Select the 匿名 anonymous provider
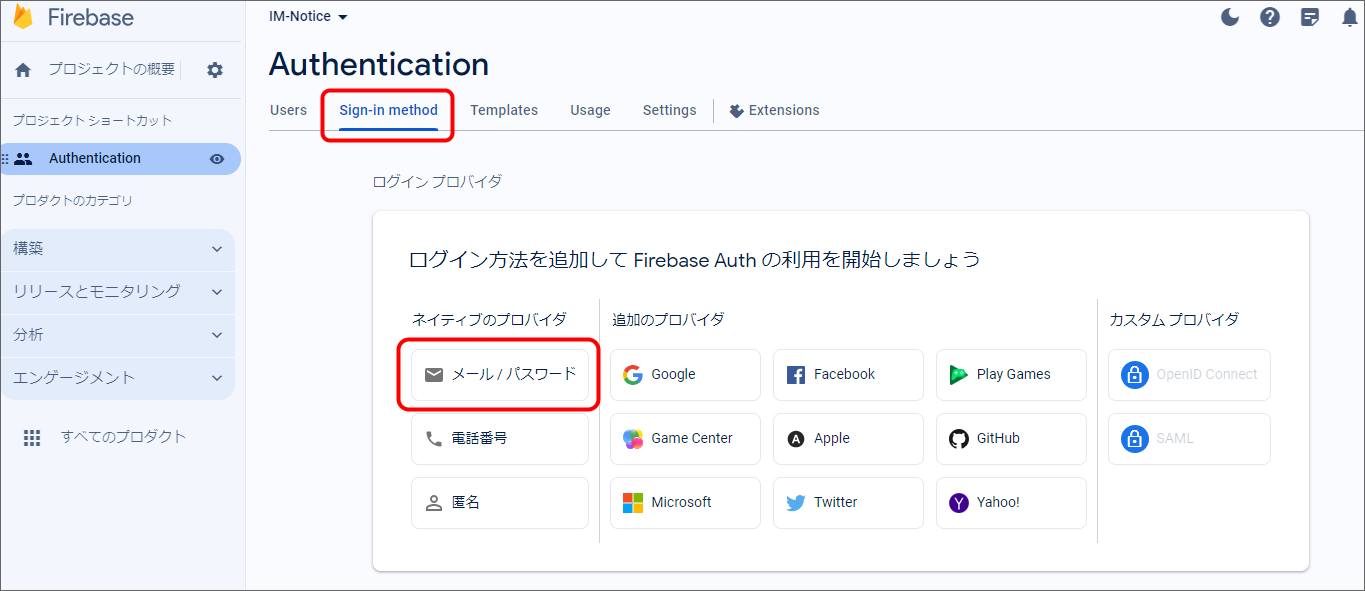 (500, 503)
